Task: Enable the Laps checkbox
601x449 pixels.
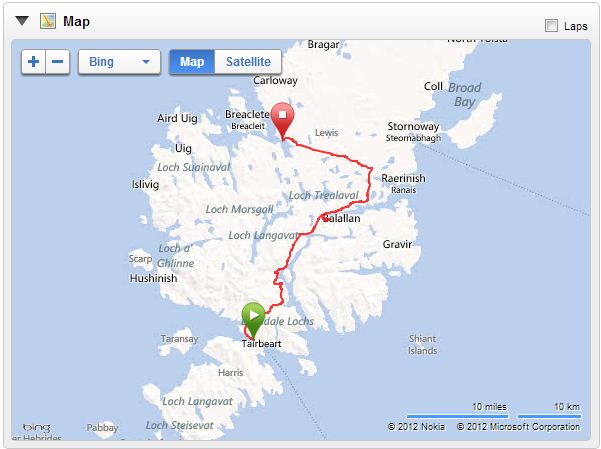Action: click(x=551, y=26)
